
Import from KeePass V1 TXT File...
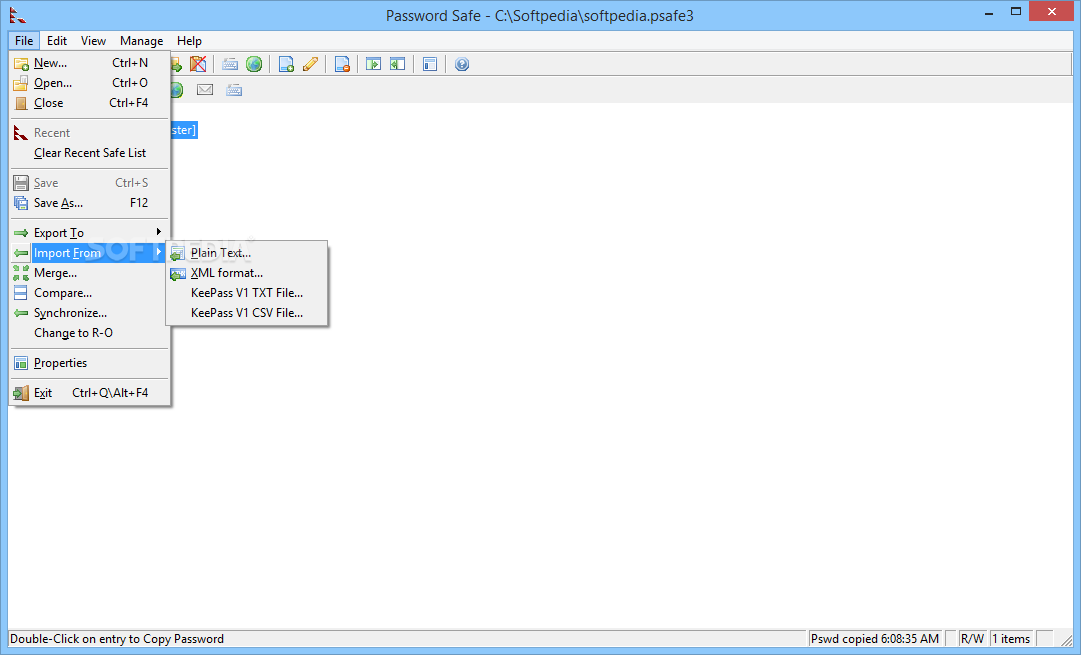[247, 292]
